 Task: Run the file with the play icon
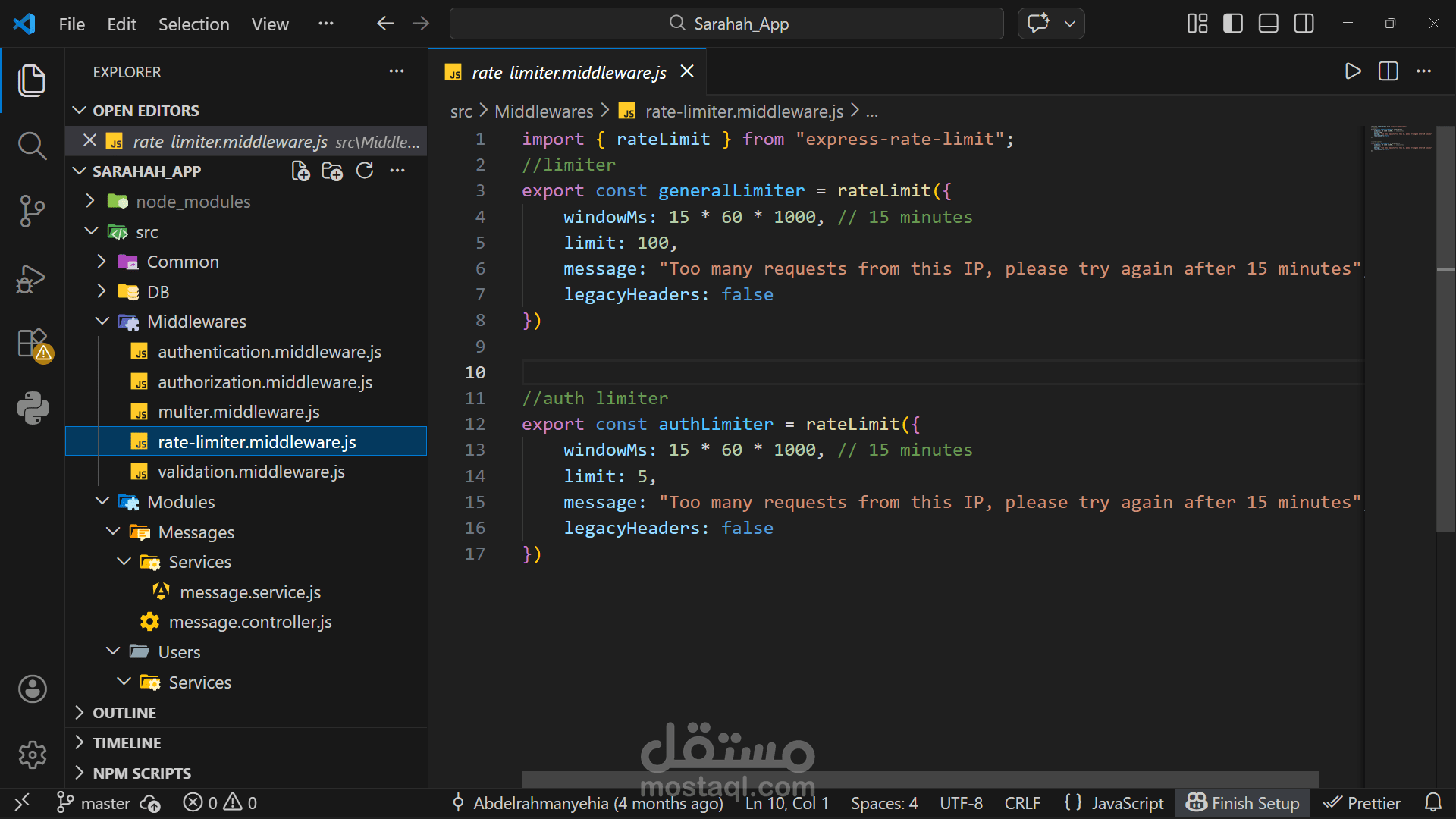(x=1352, y=72)
